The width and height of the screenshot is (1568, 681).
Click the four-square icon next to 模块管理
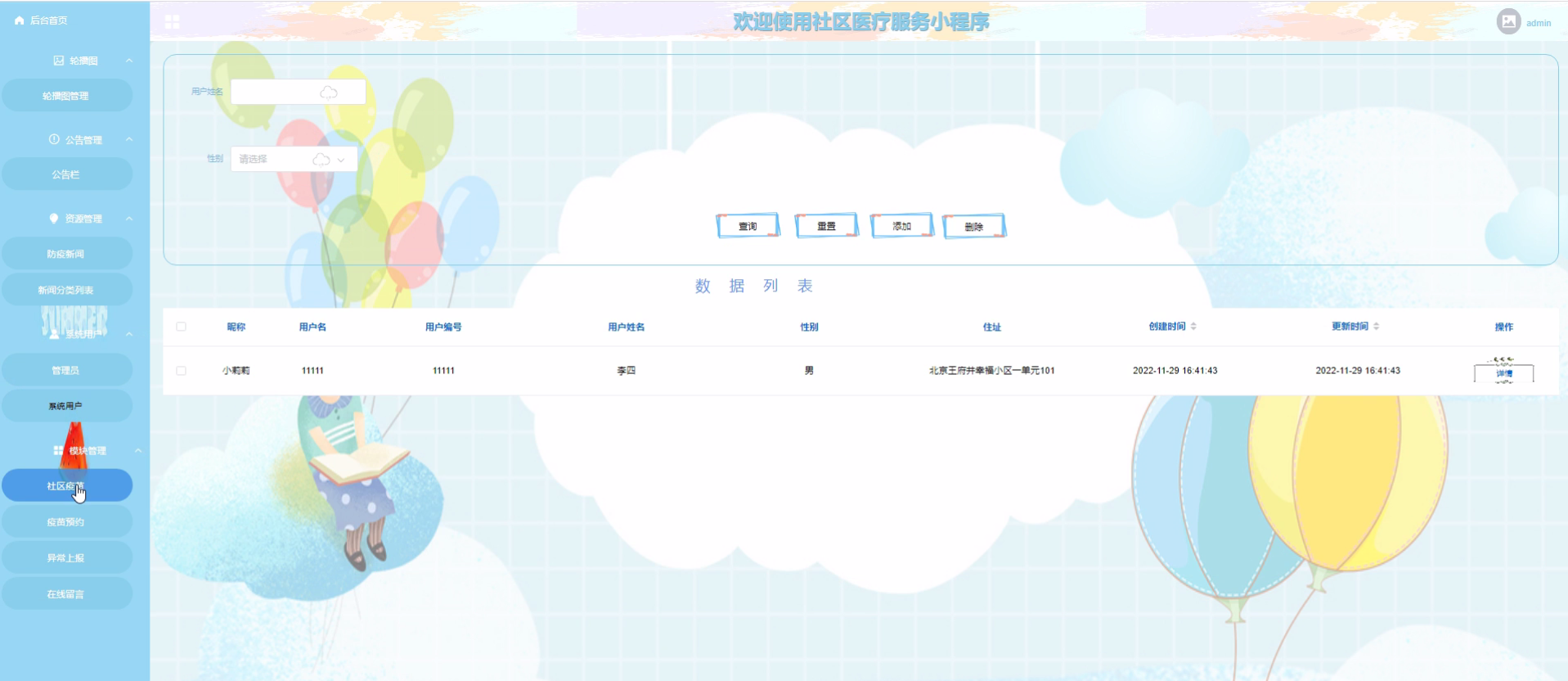coord(58,451)
